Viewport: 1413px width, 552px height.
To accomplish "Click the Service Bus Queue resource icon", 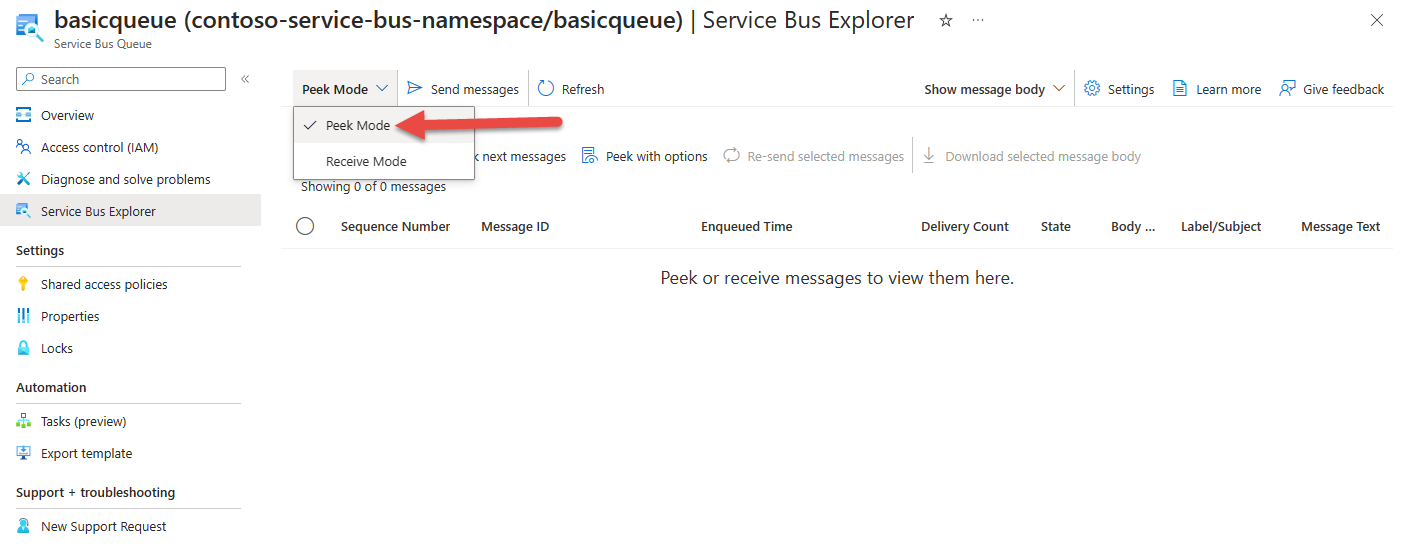I will point(30,26).
